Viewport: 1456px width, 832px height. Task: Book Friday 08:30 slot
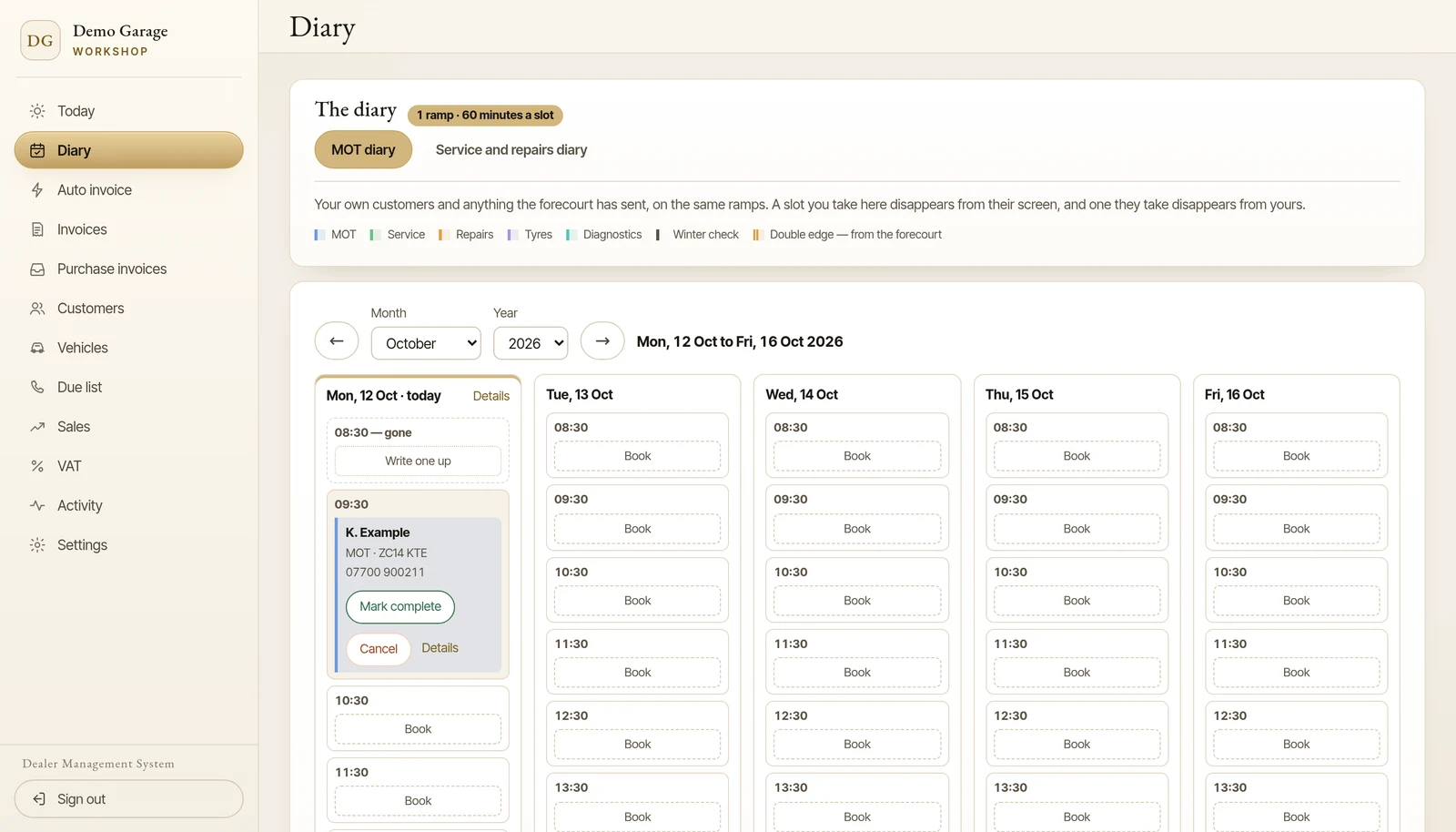click(x=1297, y=456)
